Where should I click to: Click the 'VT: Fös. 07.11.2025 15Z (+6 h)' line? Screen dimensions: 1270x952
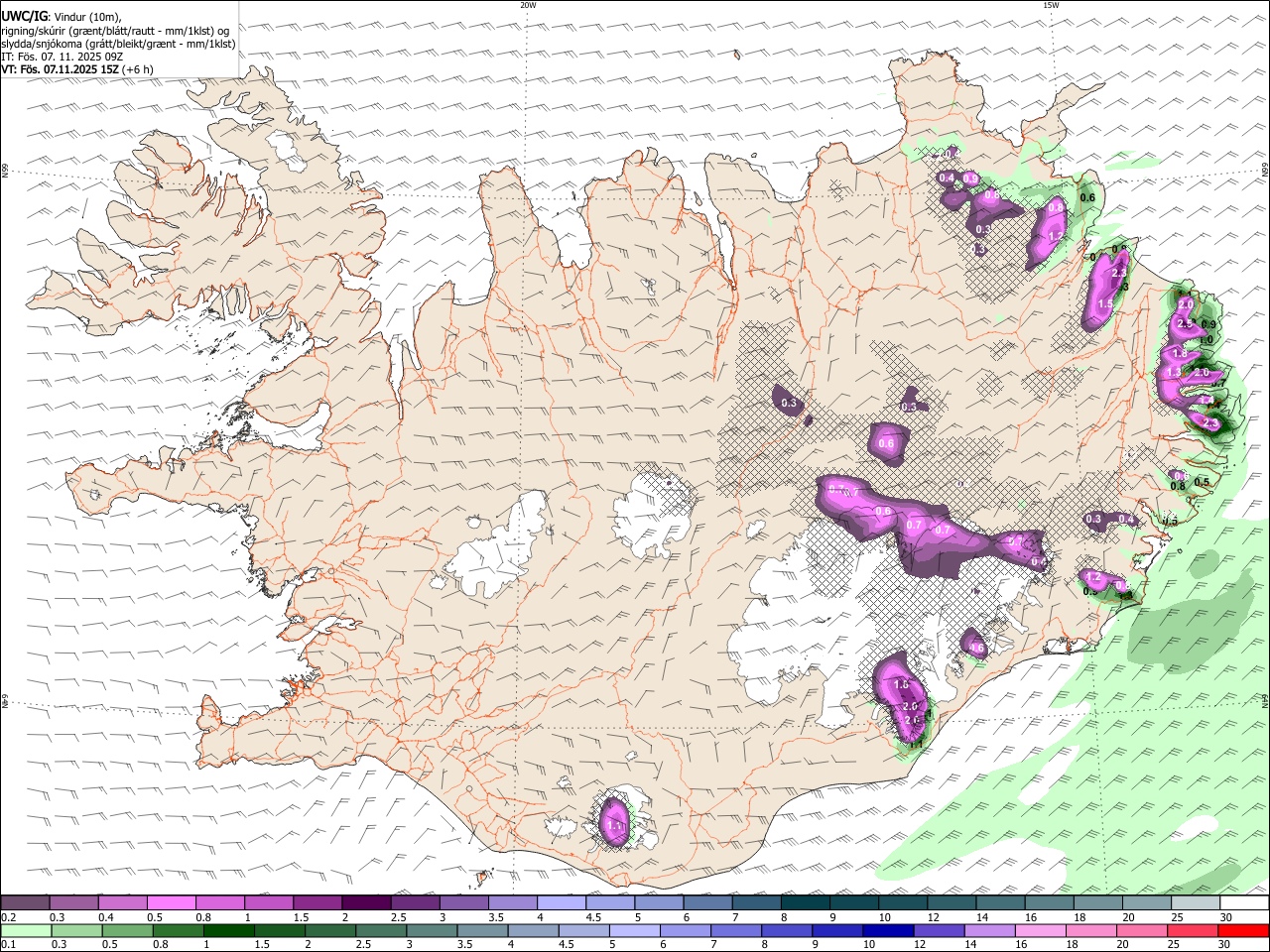tap(76, 69)
